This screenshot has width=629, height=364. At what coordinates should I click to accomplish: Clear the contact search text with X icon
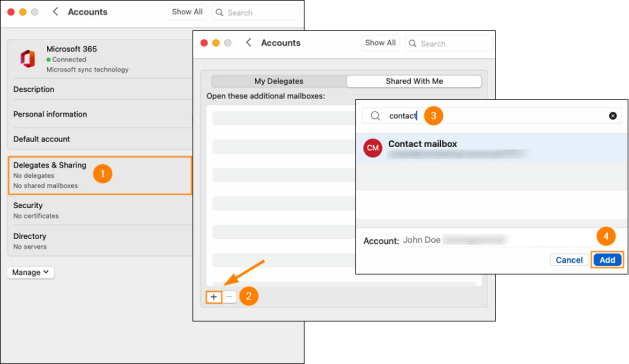613,116
